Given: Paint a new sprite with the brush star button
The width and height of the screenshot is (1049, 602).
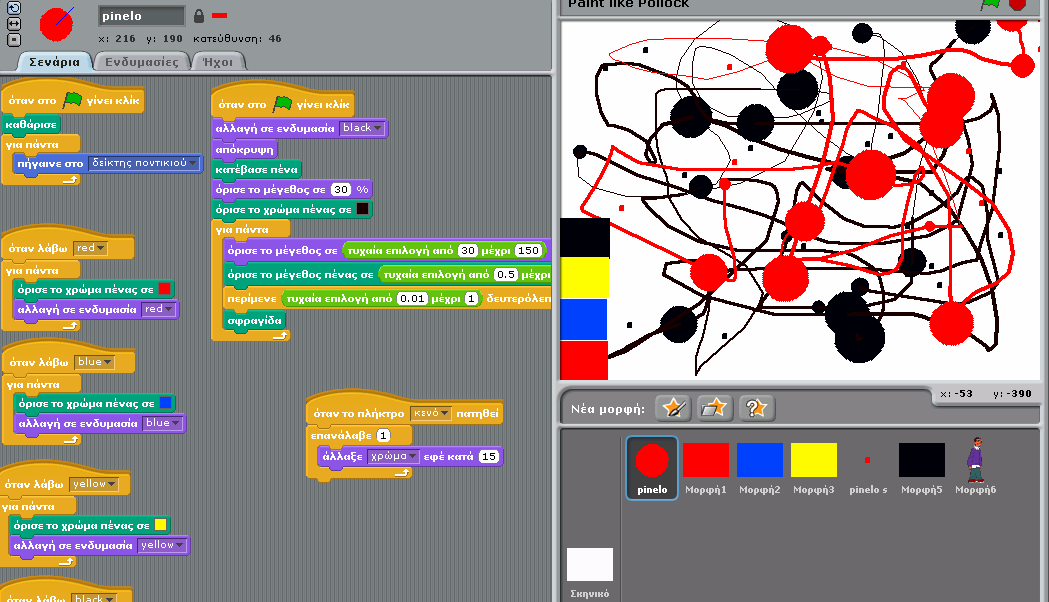Looking at the screenshot, I should point(672,407).
